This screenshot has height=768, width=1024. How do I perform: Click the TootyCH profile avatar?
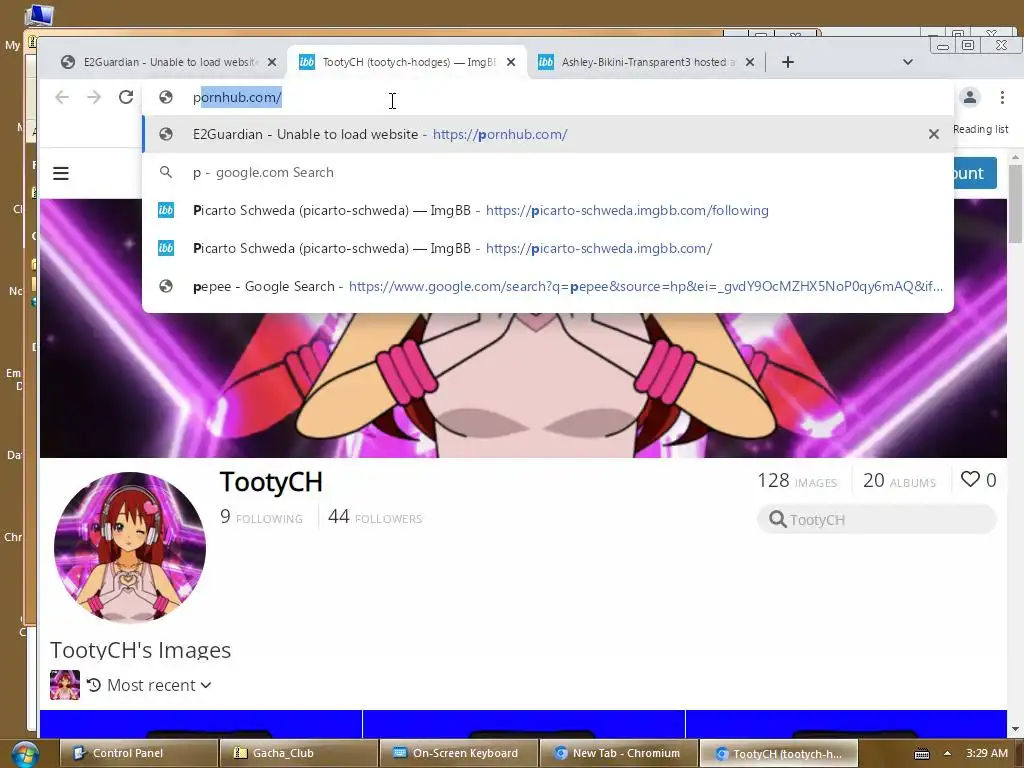pyautogui.click(x=130, y=547)
